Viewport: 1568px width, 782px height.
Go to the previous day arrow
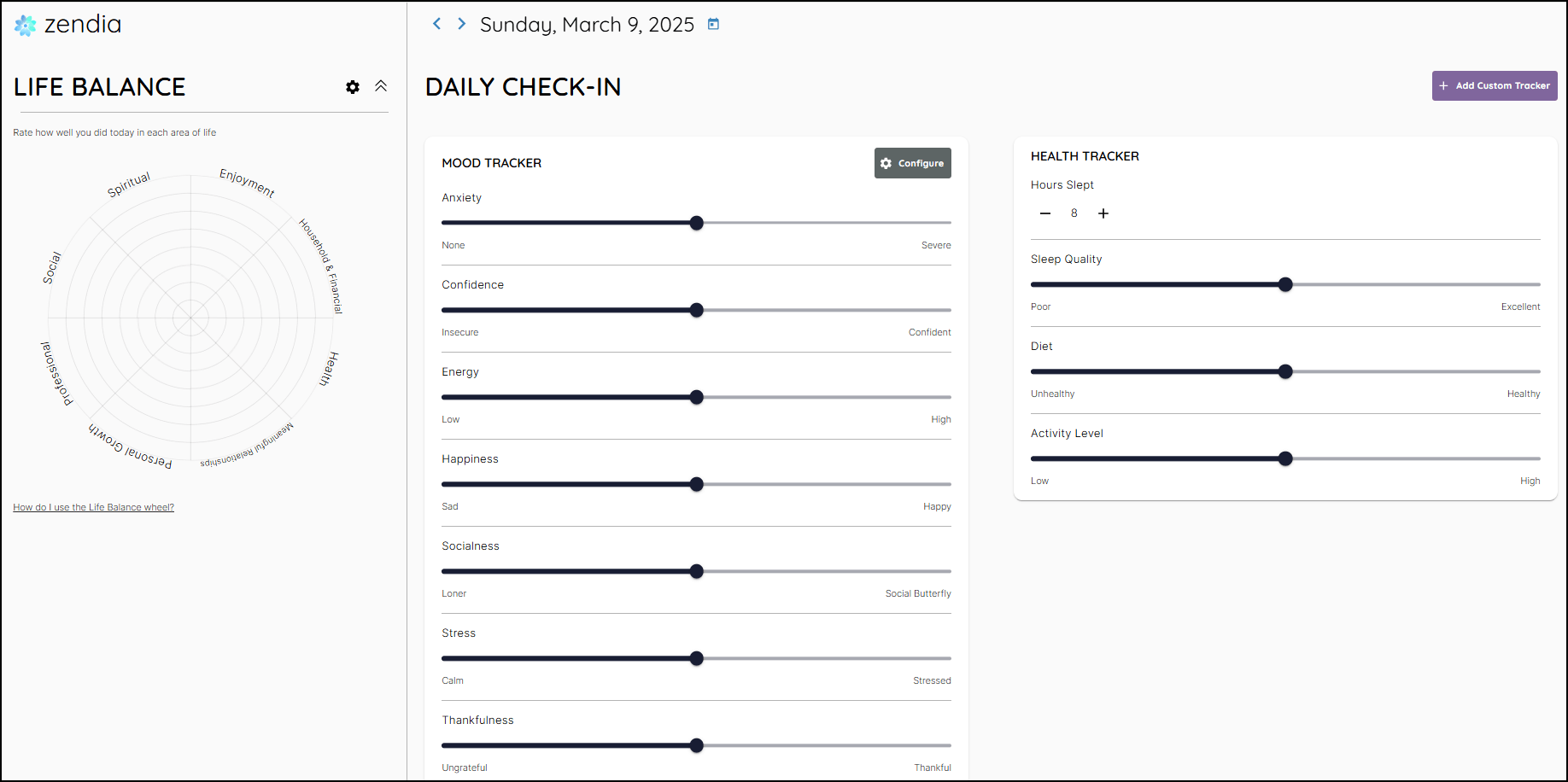pyautogui.click(x=436, y=24)
